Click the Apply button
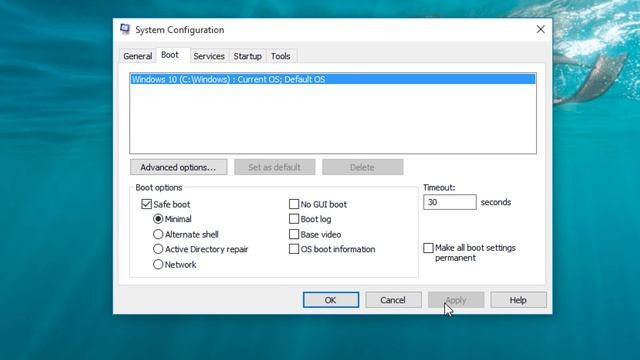This screenshot has height=360, width=640. point(456,300)
